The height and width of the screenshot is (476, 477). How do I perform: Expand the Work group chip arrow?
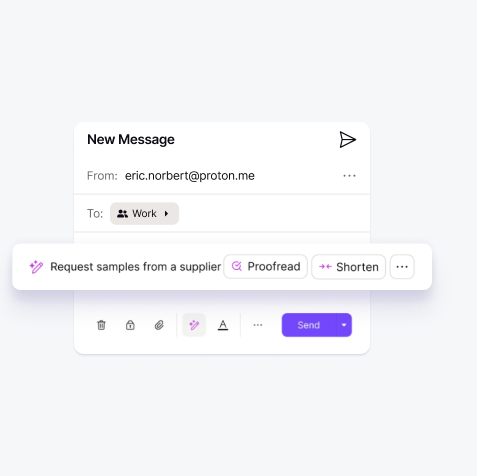[166, 214]
